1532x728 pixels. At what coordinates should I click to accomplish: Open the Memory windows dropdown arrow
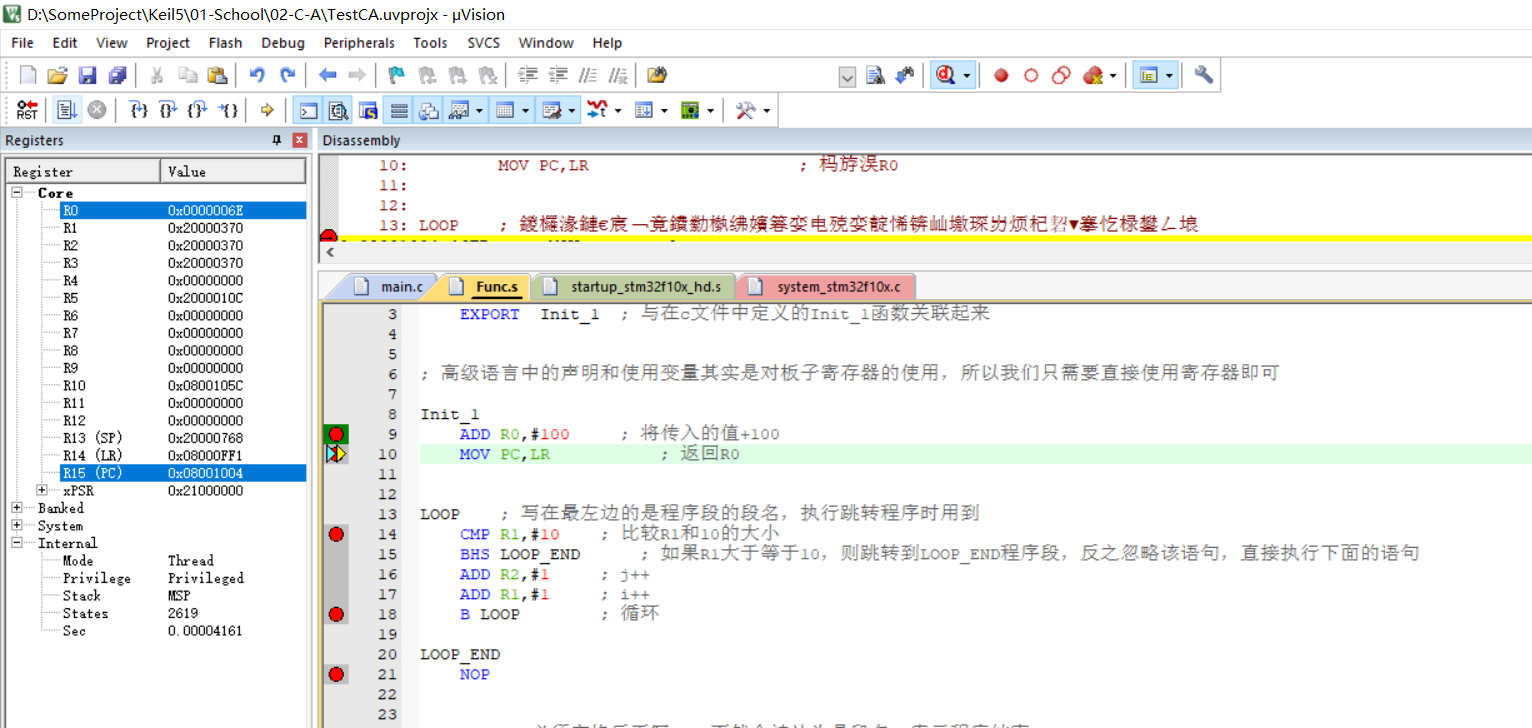pos(525,110)
